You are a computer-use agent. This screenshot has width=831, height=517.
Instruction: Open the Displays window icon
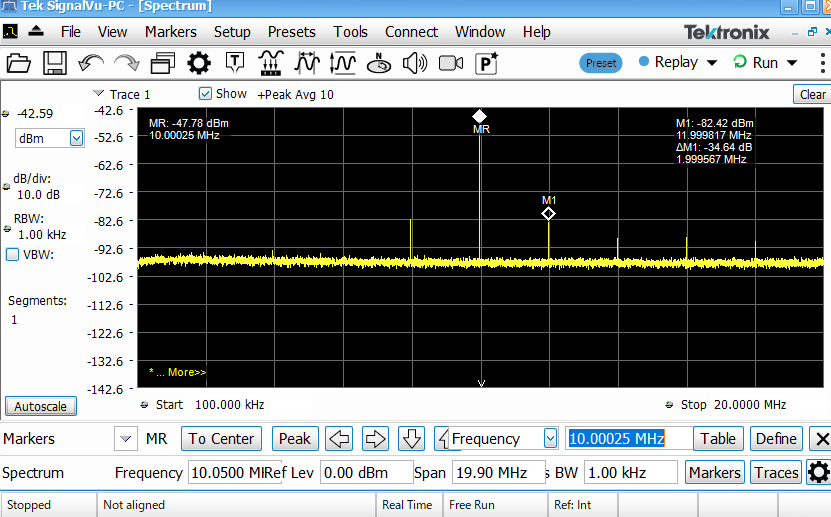tap(163, 63)
